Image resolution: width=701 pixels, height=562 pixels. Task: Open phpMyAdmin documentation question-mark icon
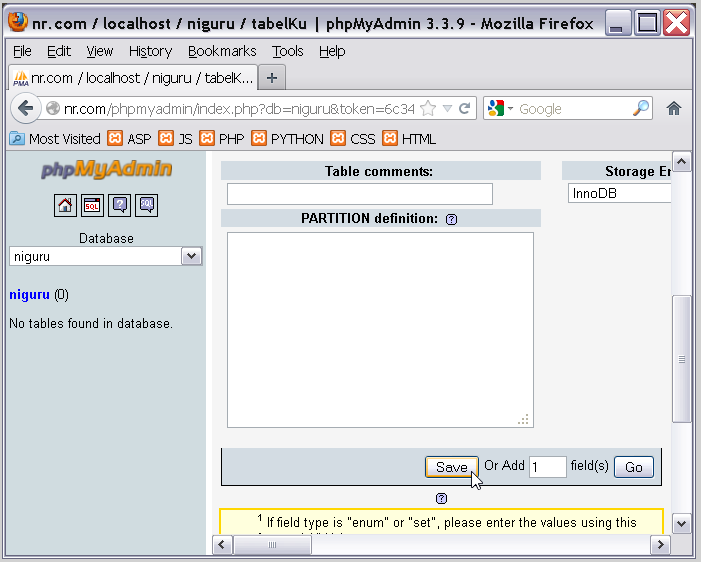(120, 205)
